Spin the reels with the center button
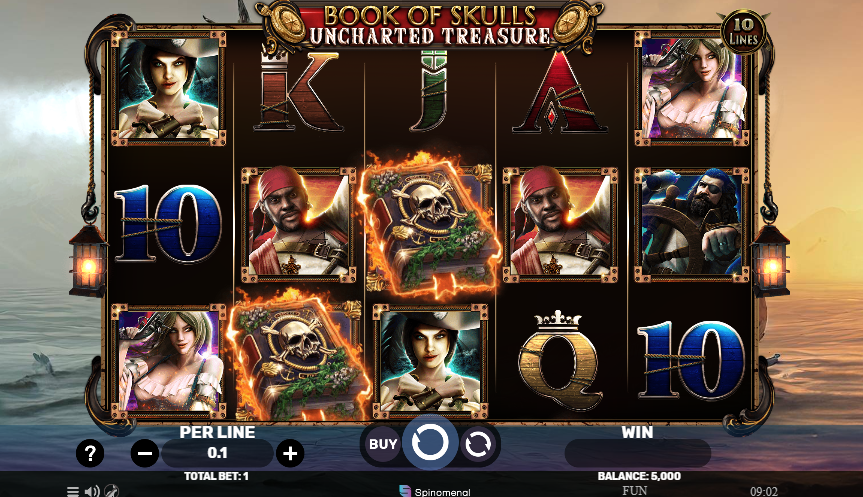Screen dimensions: 863x497 430,443
